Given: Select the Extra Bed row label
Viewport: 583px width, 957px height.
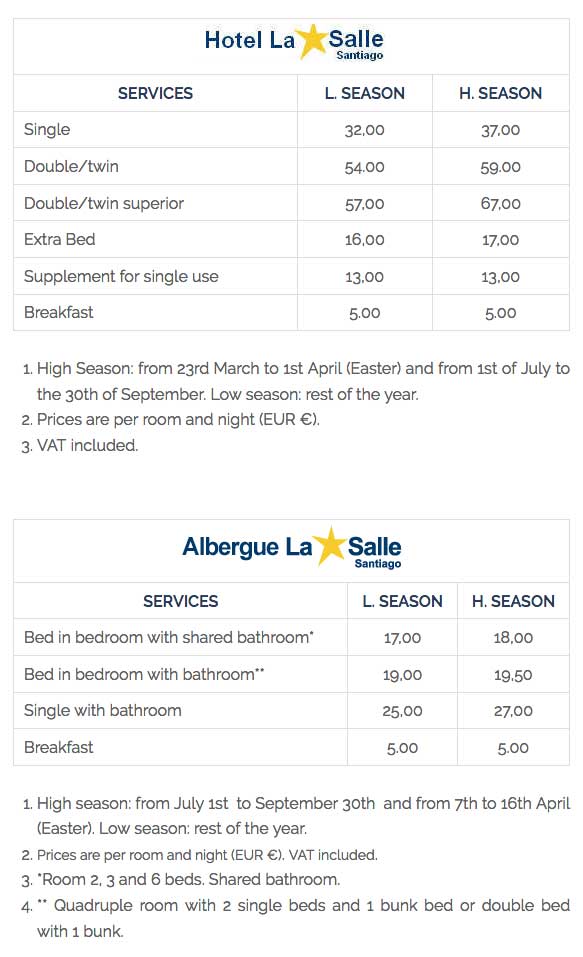Looking at the screenshot, I should 60,240.
